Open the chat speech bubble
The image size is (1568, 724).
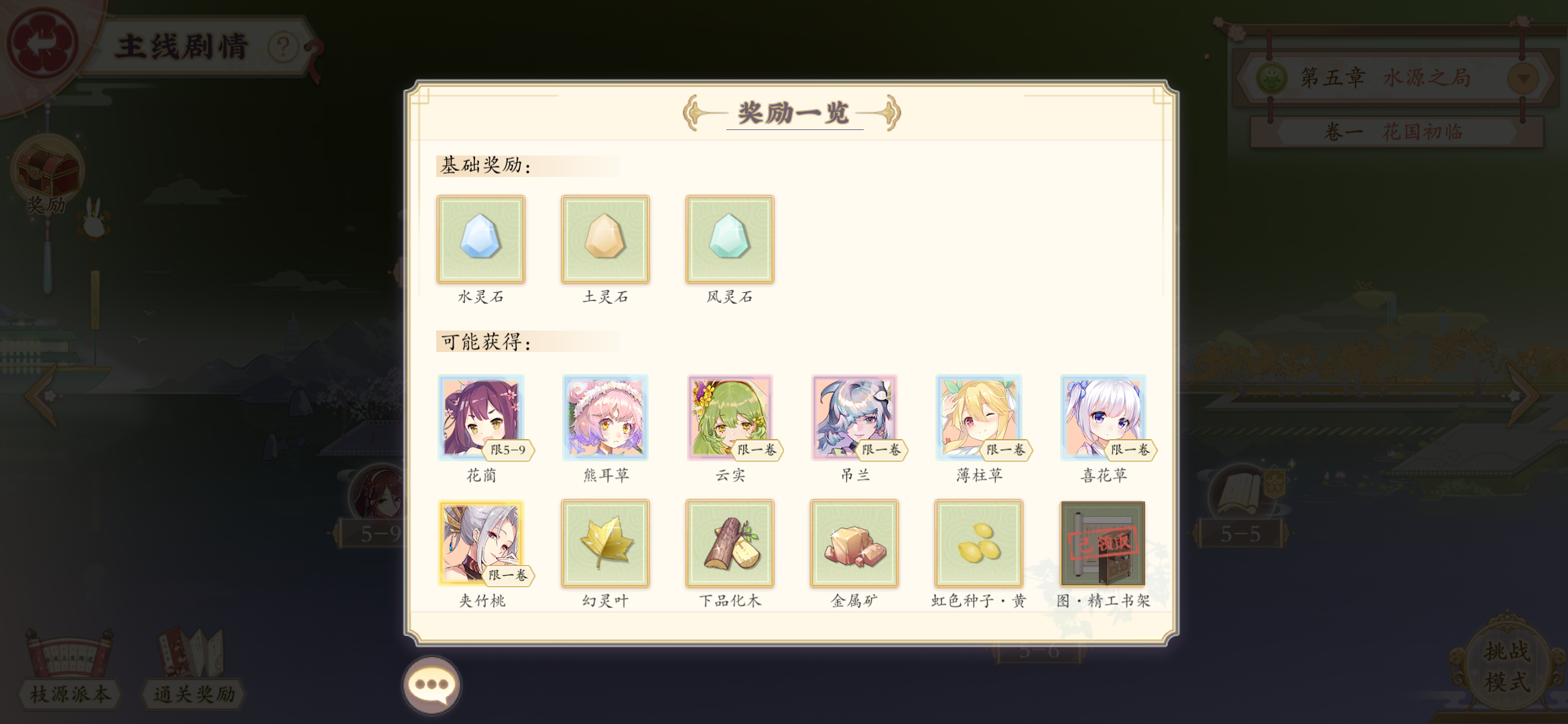coord(432,685)
